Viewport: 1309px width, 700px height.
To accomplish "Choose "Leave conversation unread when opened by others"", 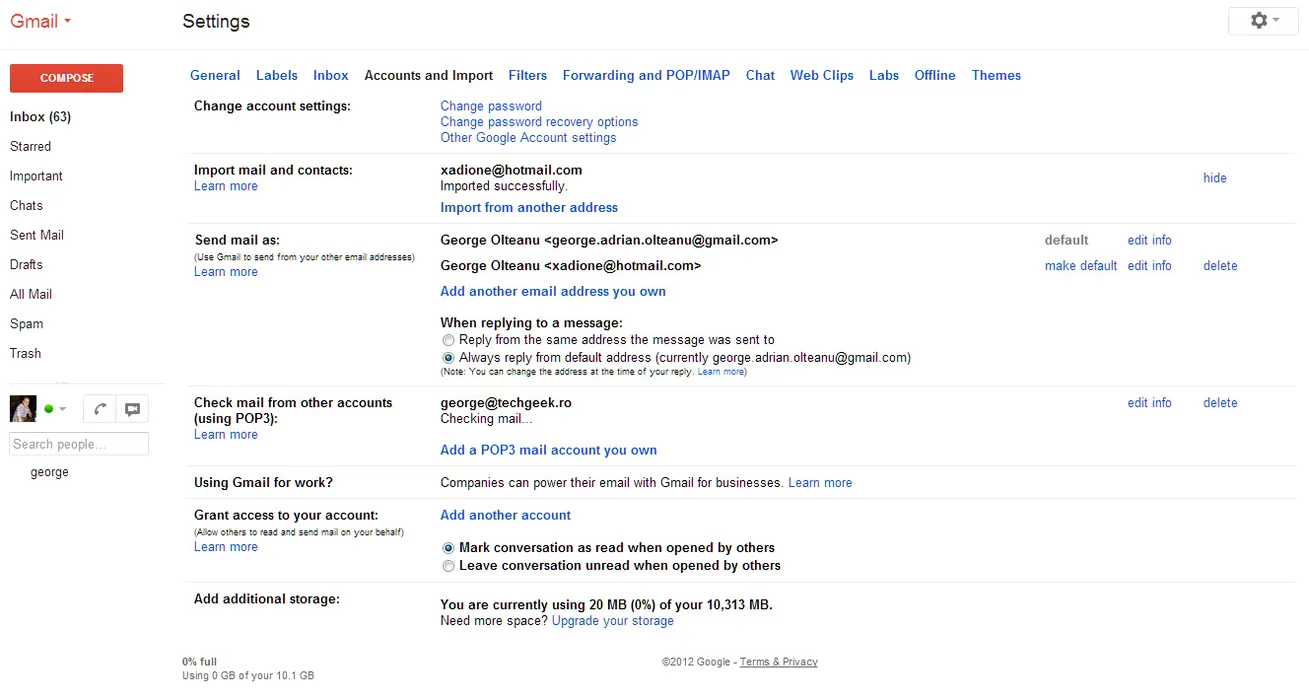I will click(x=448, y=566).
